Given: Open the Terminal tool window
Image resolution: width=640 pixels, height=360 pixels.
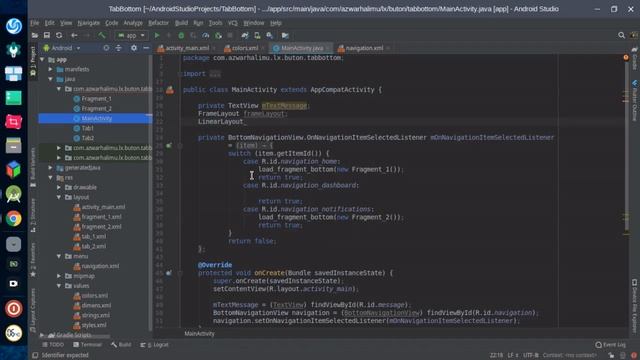Looking at the screenshot, I should tap(87, 345).
